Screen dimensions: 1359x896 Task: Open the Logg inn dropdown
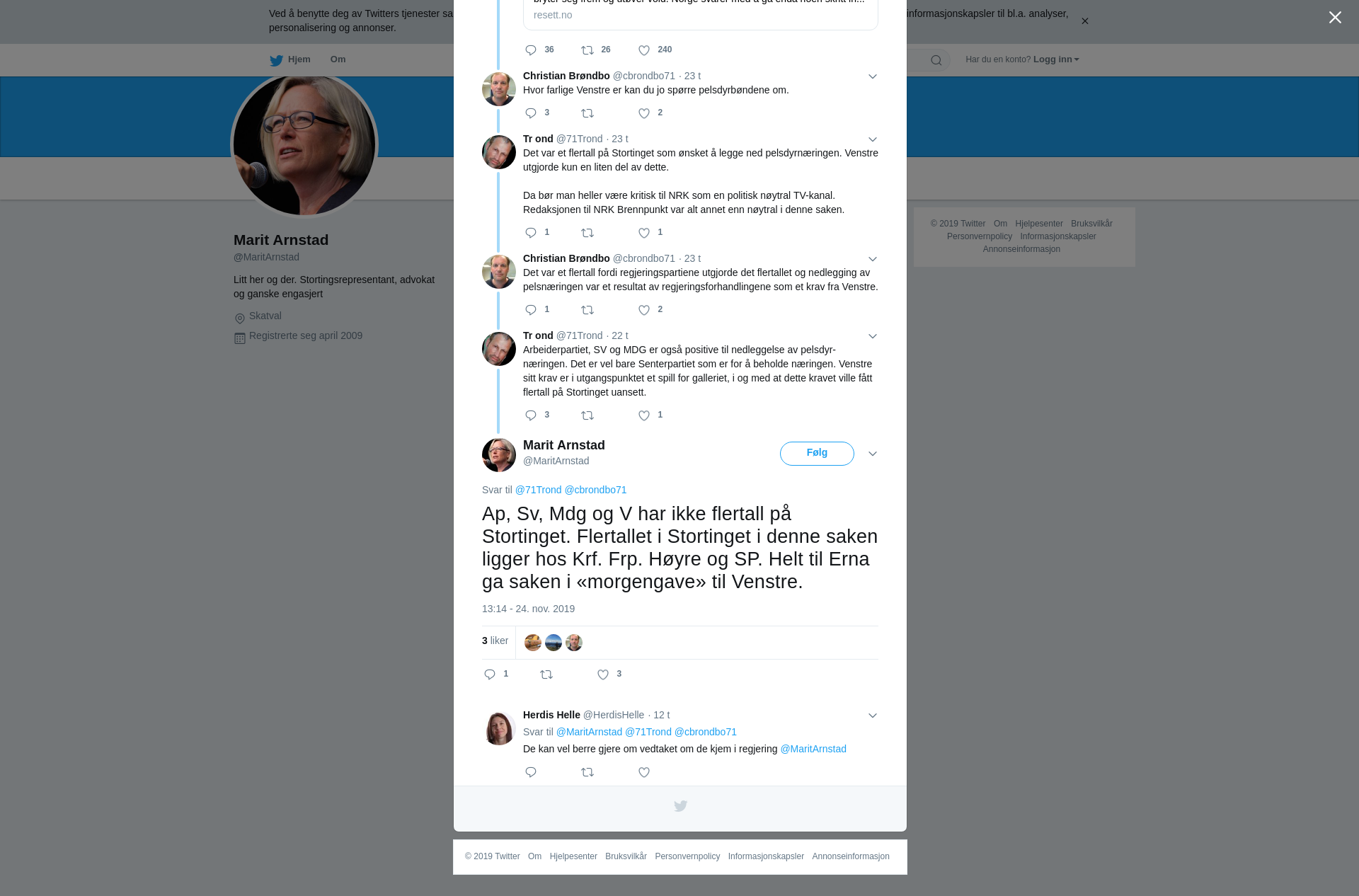1056,59
